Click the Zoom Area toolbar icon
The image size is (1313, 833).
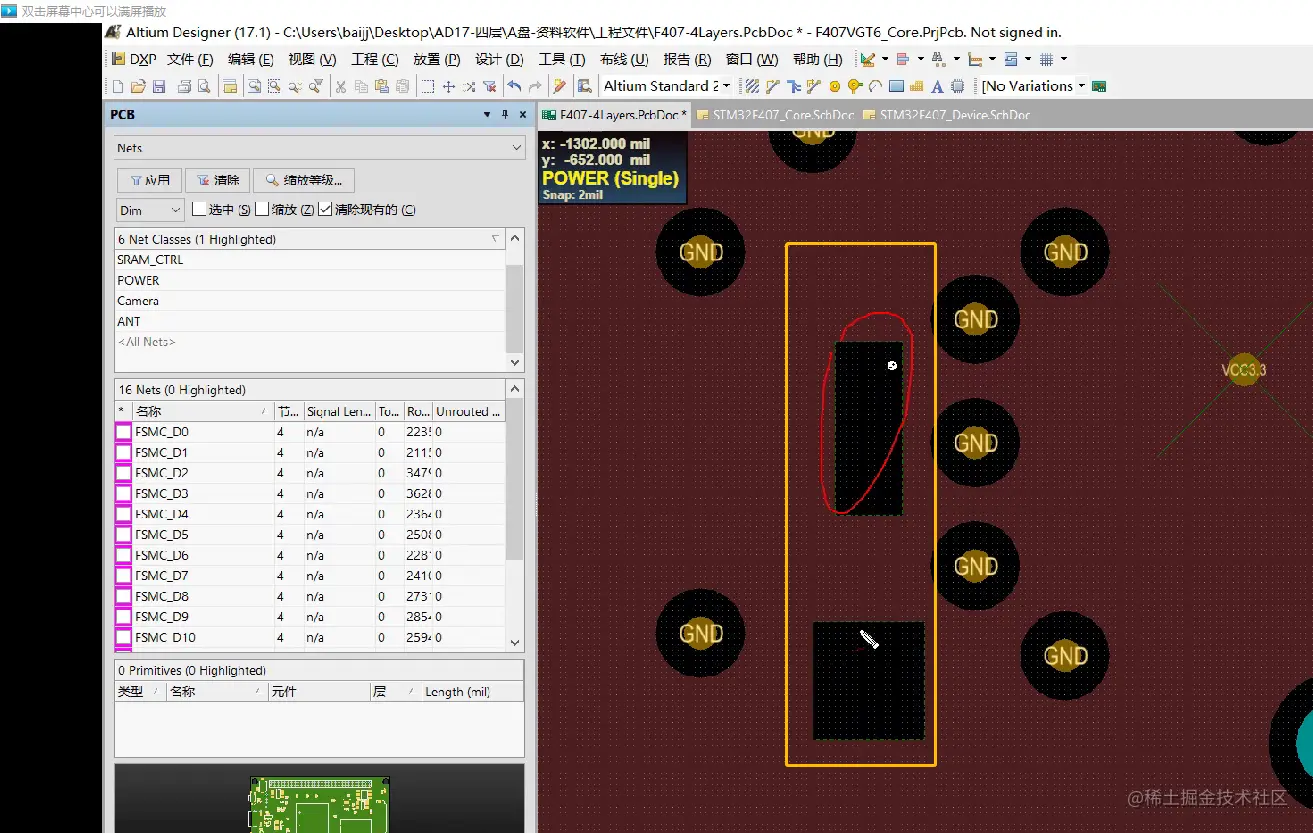(x=273, y=86)
